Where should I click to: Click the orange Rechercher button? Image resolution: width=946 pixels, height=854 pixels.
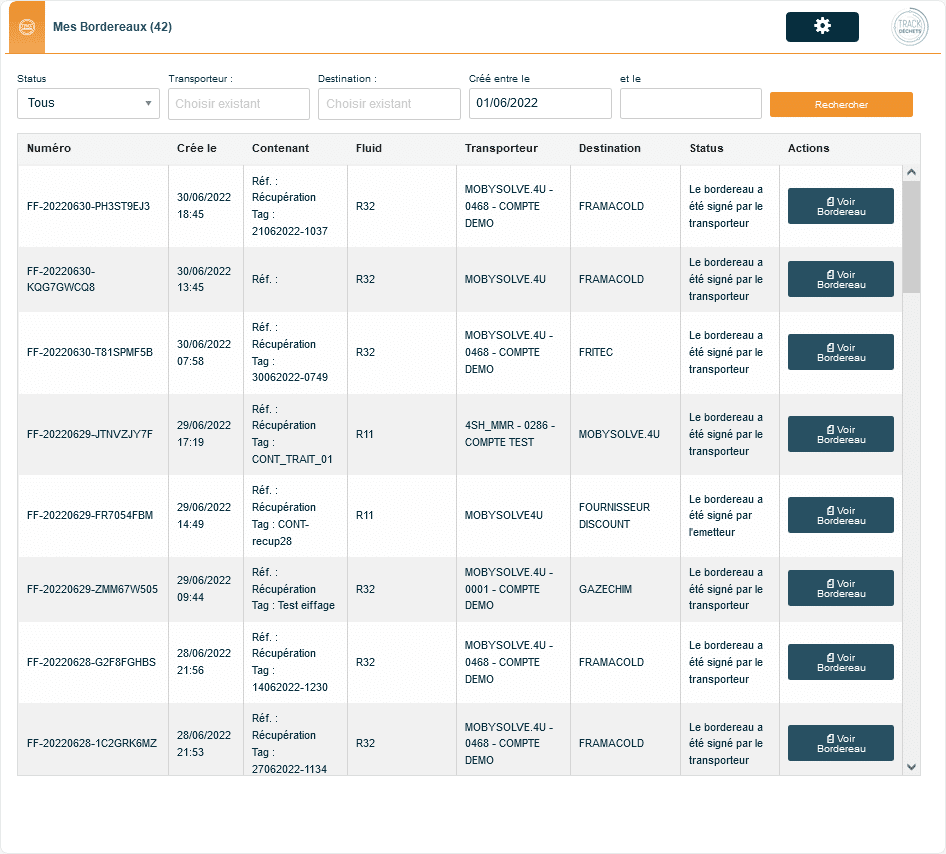coord(841,104)
